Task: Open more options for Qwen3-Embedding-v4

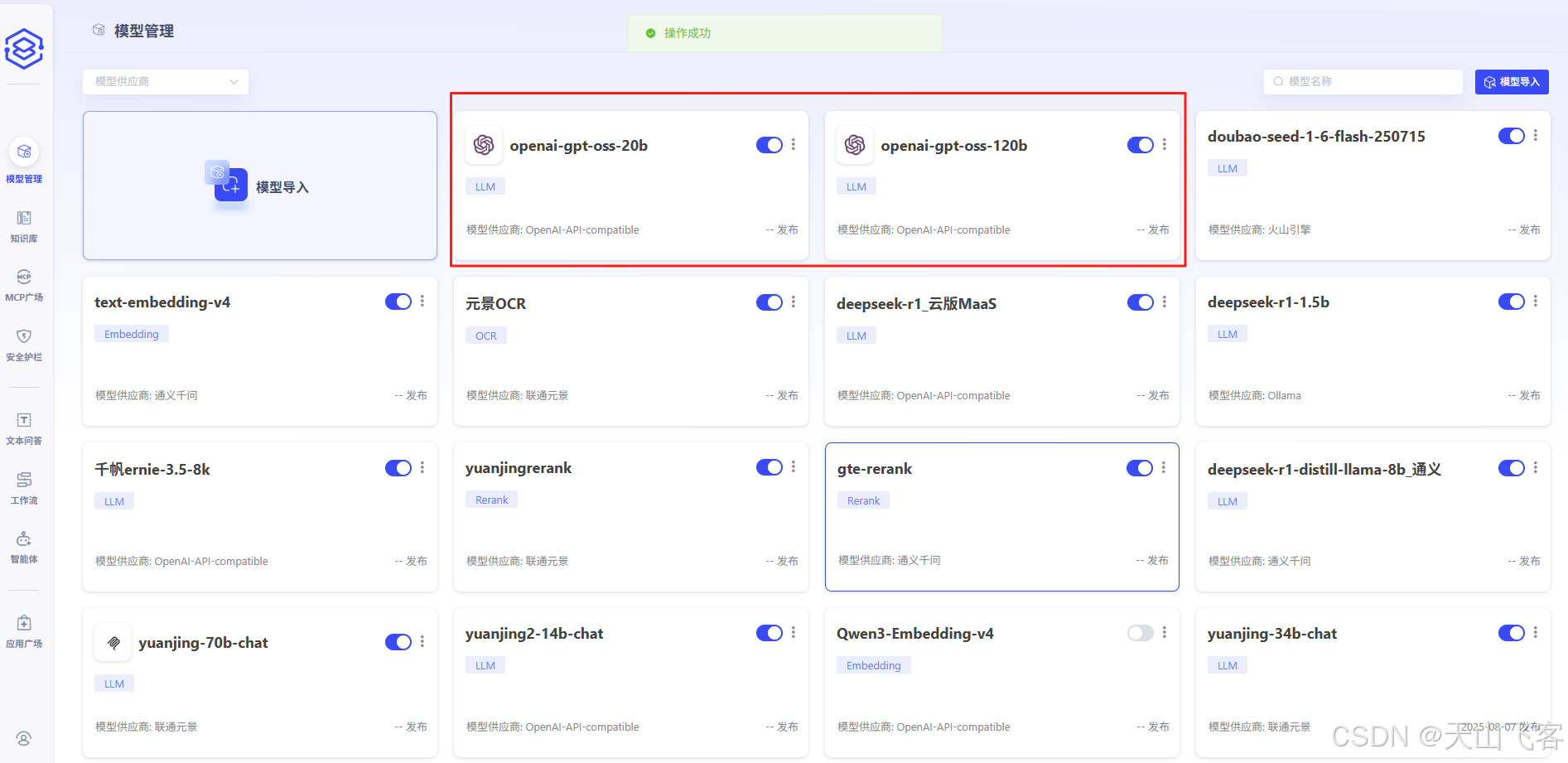Action: [x=1165, y=632]
